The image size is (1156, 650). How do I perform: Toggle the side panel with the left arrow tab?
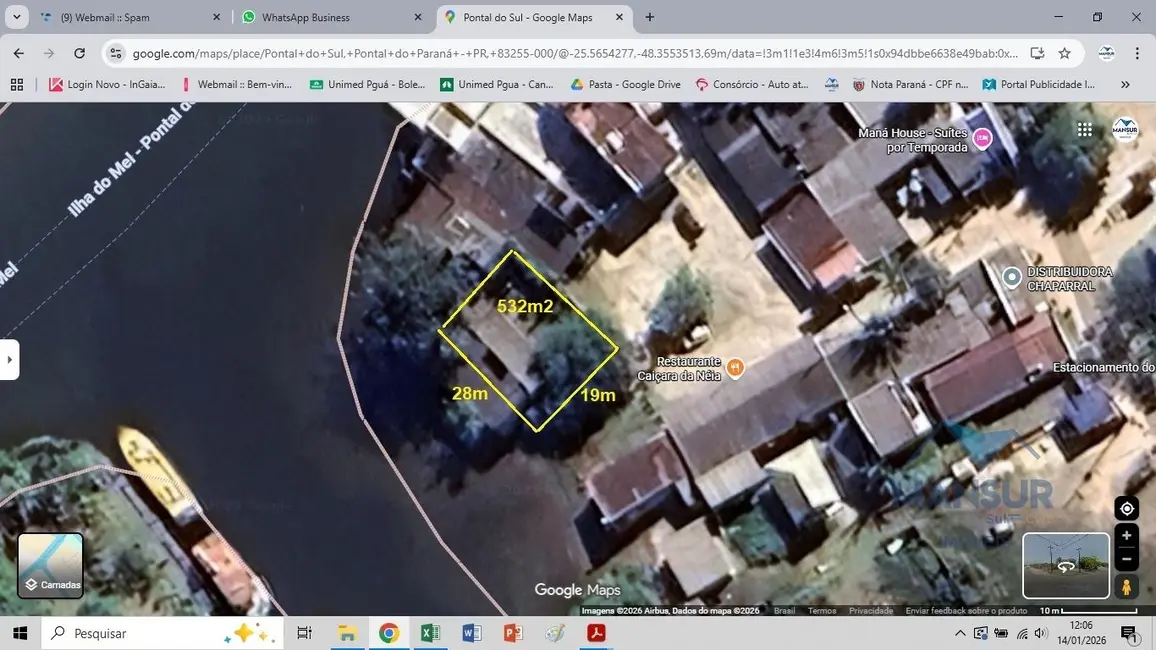point(10,358)
